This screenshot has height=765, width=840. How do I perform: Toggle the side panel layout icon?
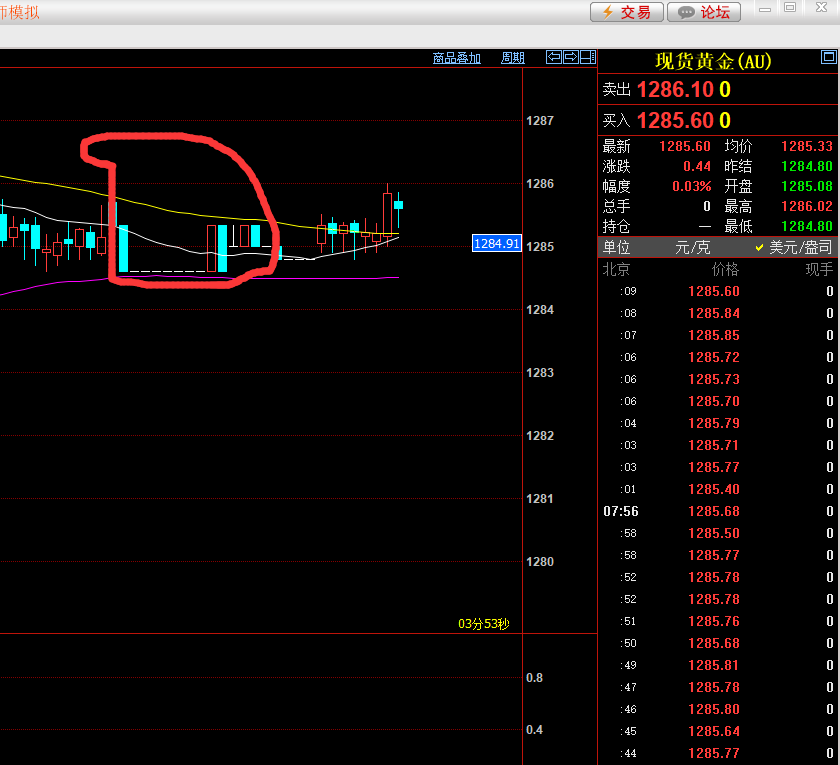coord(587,58)
